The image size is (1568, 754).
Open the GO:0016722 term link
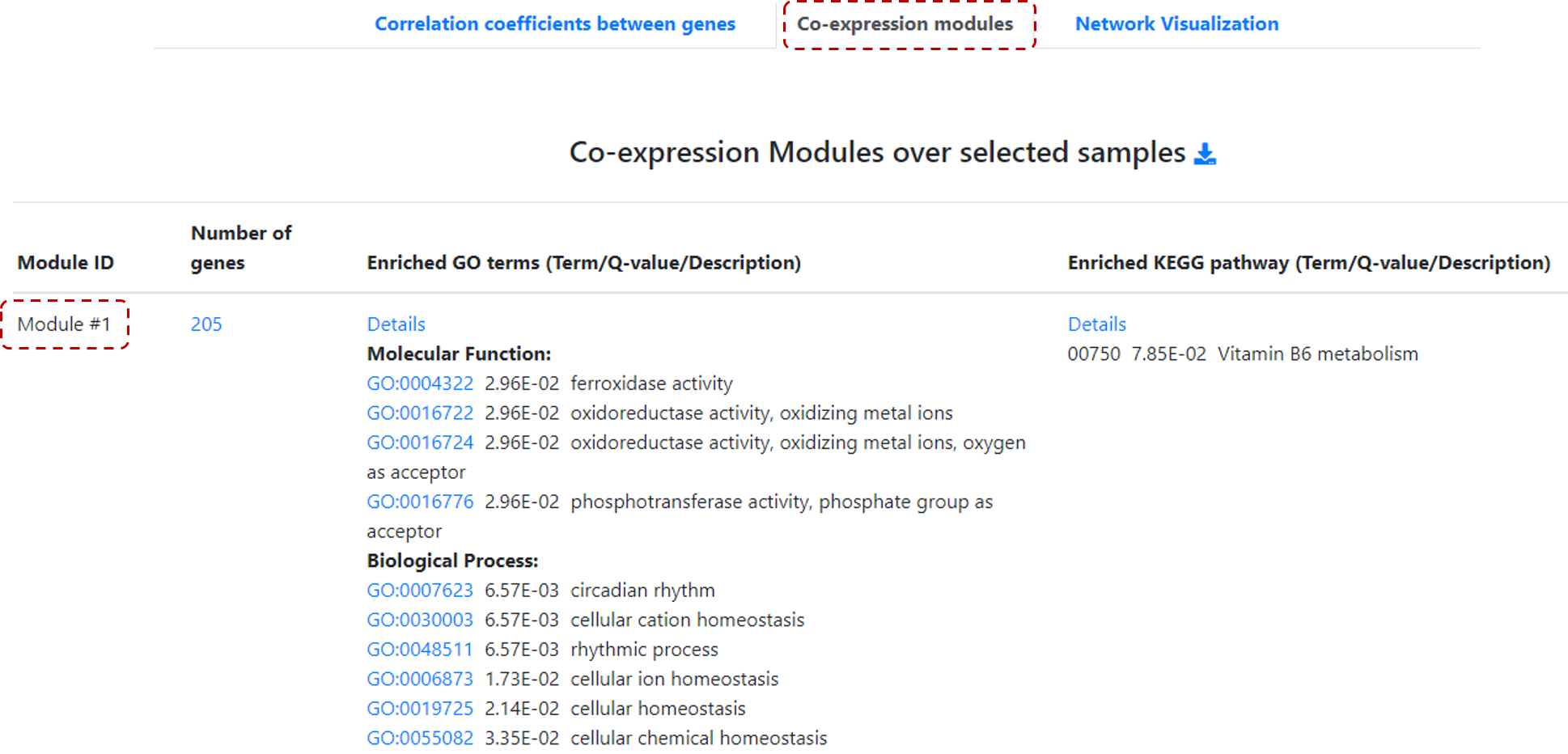click(x=420, y=413)
